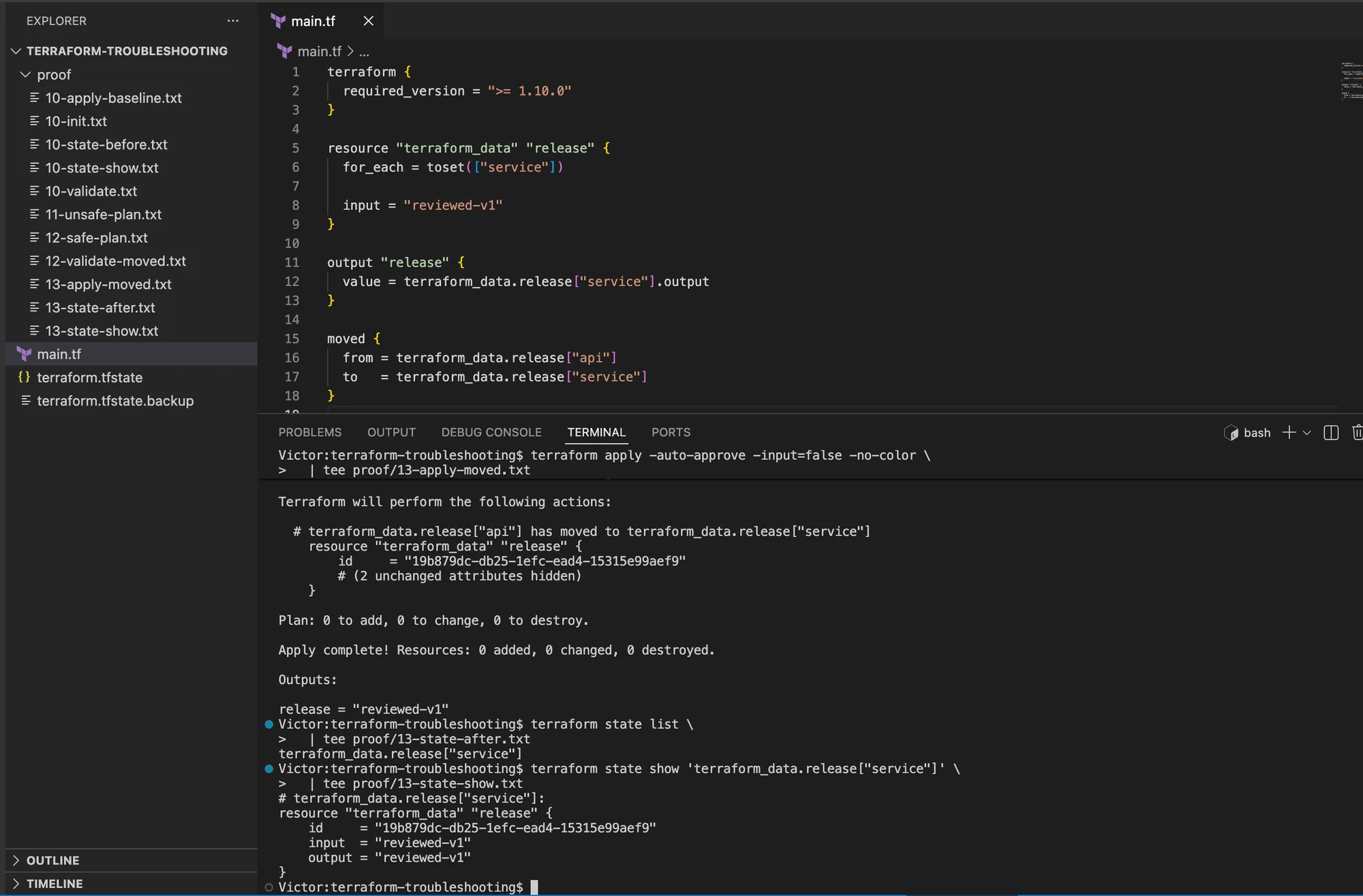Open 10-state-before.txt file
This screenshot has width=1363, height=896.
point(106,144)
